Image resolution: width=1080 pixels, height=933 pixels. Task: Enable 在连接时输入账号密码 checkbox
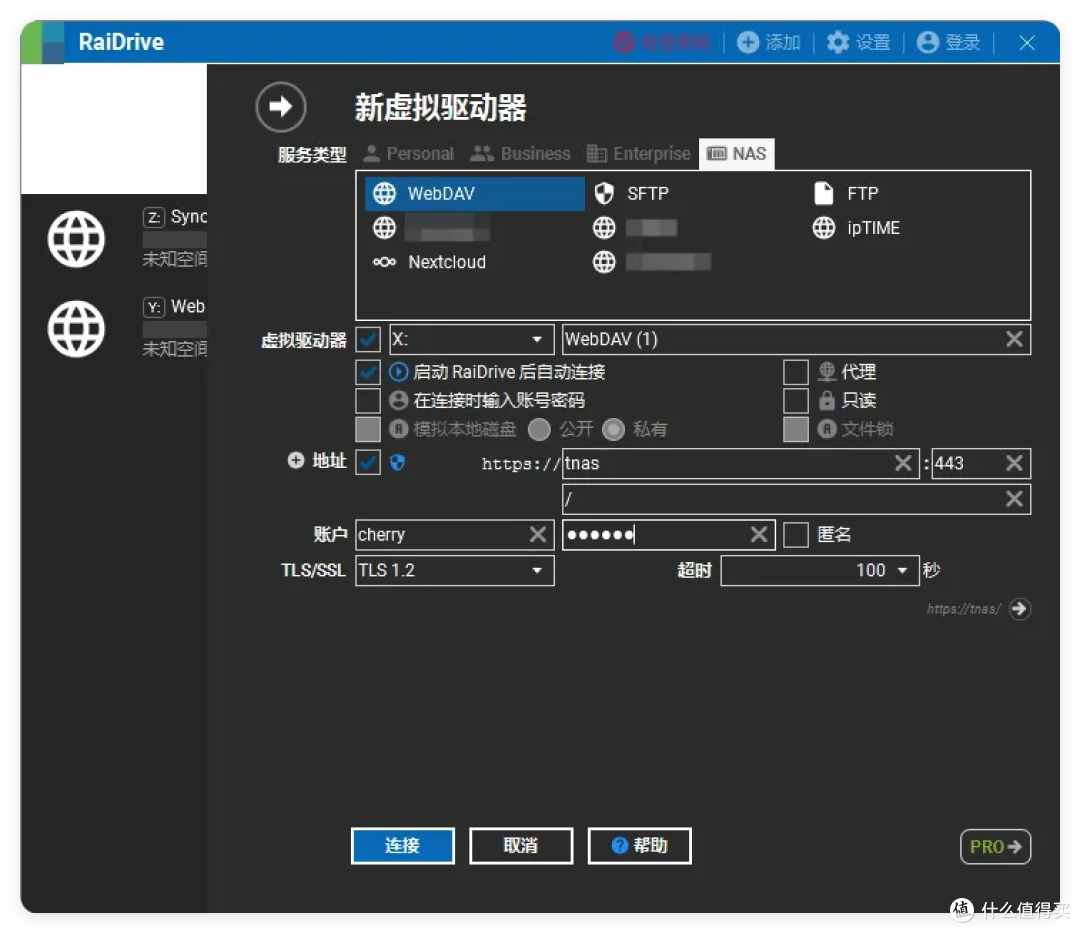tap(368, 400)
